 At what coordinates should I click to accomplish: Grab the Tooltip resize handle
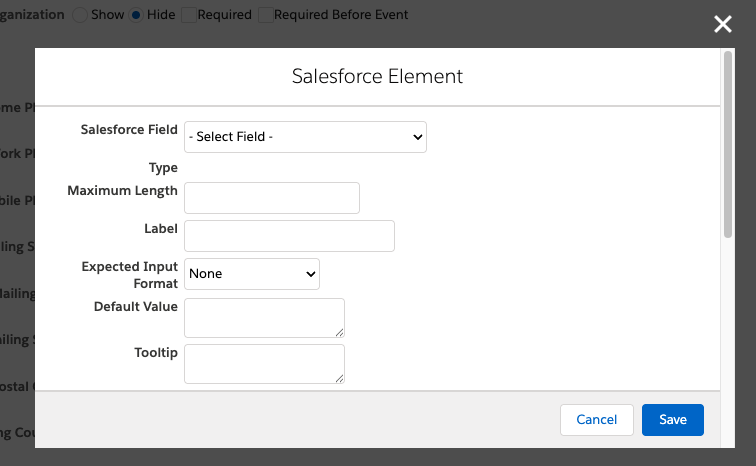pos(339,378)
